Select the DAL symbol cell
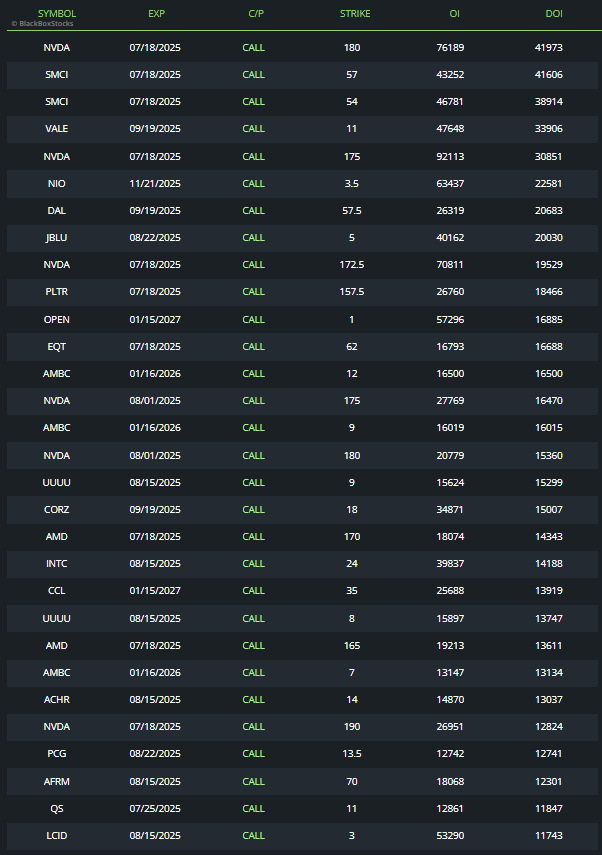The width and height of the screenshot is (602, 855). point(57,210)
